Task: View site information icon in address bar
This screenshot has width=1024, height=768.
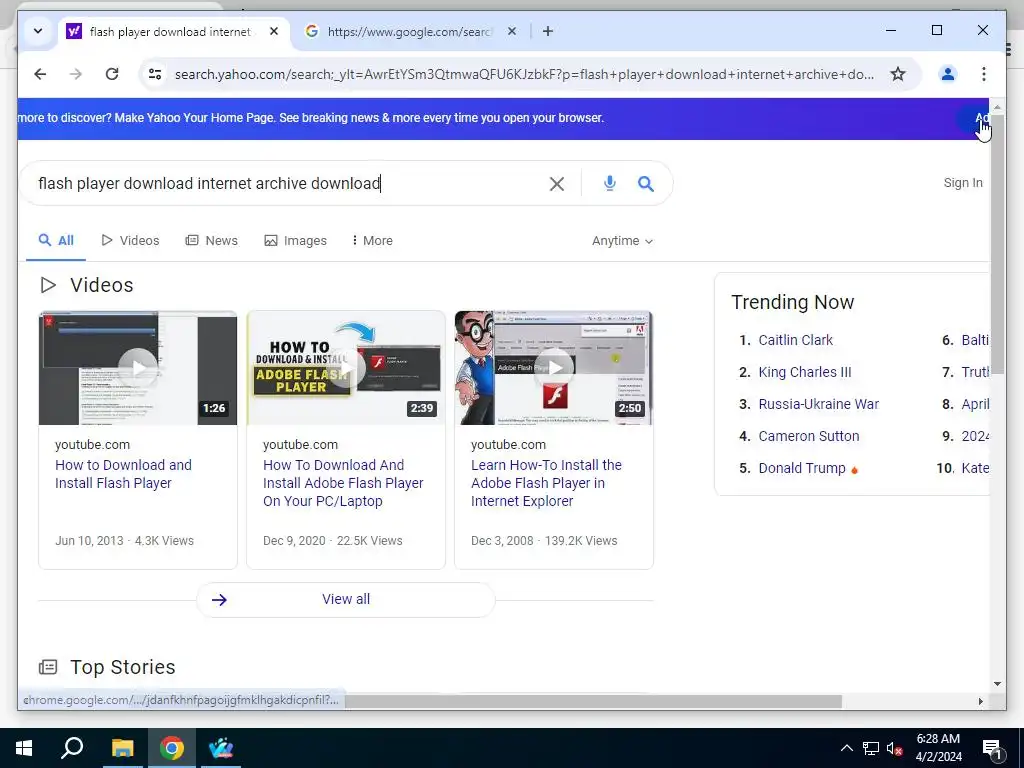Action: click(x=155, y=74)
